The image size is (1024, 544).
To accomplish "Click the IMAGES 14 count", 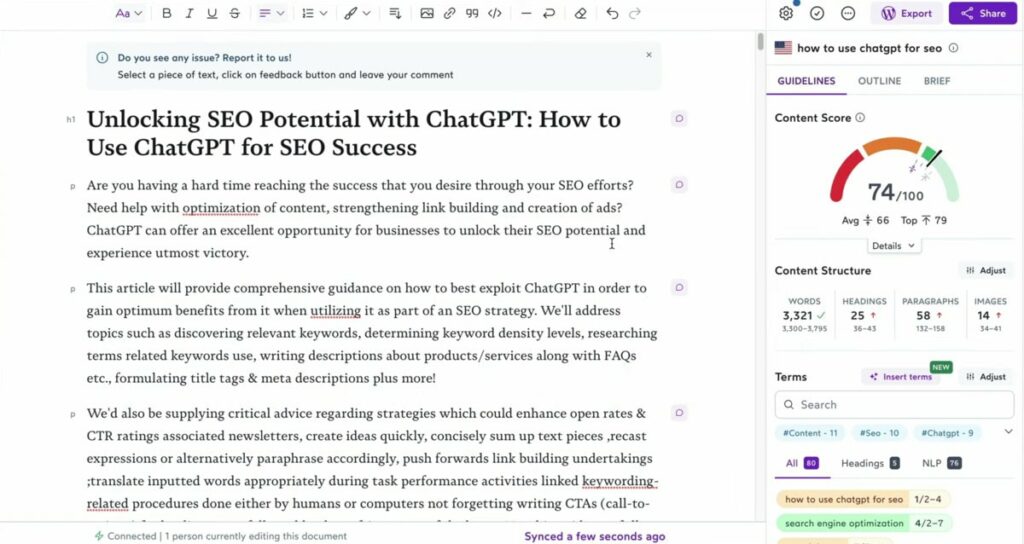I will pyautogui.click(x=990, y=315).
